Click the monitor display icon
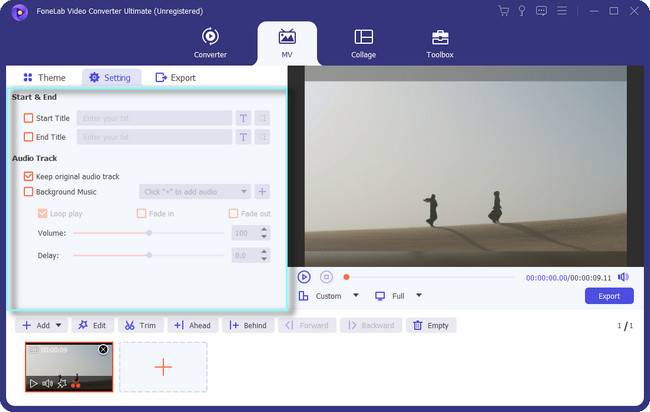Image resolution: width=650 pixels, height=412 pixels. (x=380, y=296)
